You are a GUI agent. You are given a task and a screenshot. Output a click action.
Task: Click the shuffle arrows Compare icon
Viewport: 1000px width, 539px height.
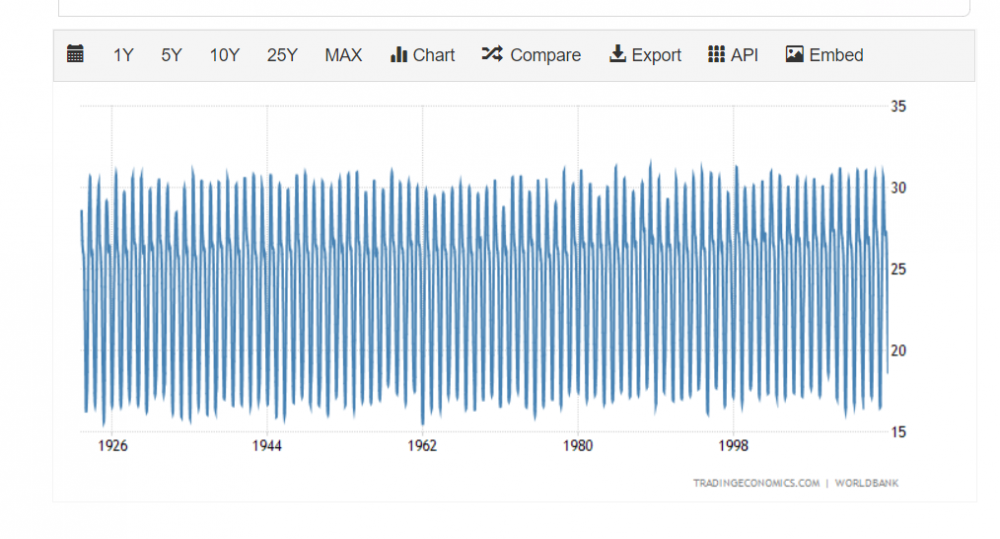pyautogui.click(x=491, y=55)
